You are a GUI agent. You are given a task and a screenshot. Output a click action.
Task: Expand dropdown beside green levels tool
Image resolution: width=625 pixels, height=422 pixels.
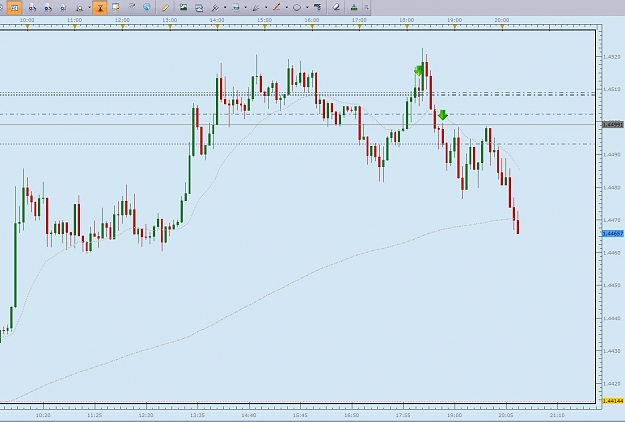pyautogui.click(x=246, y=8)
